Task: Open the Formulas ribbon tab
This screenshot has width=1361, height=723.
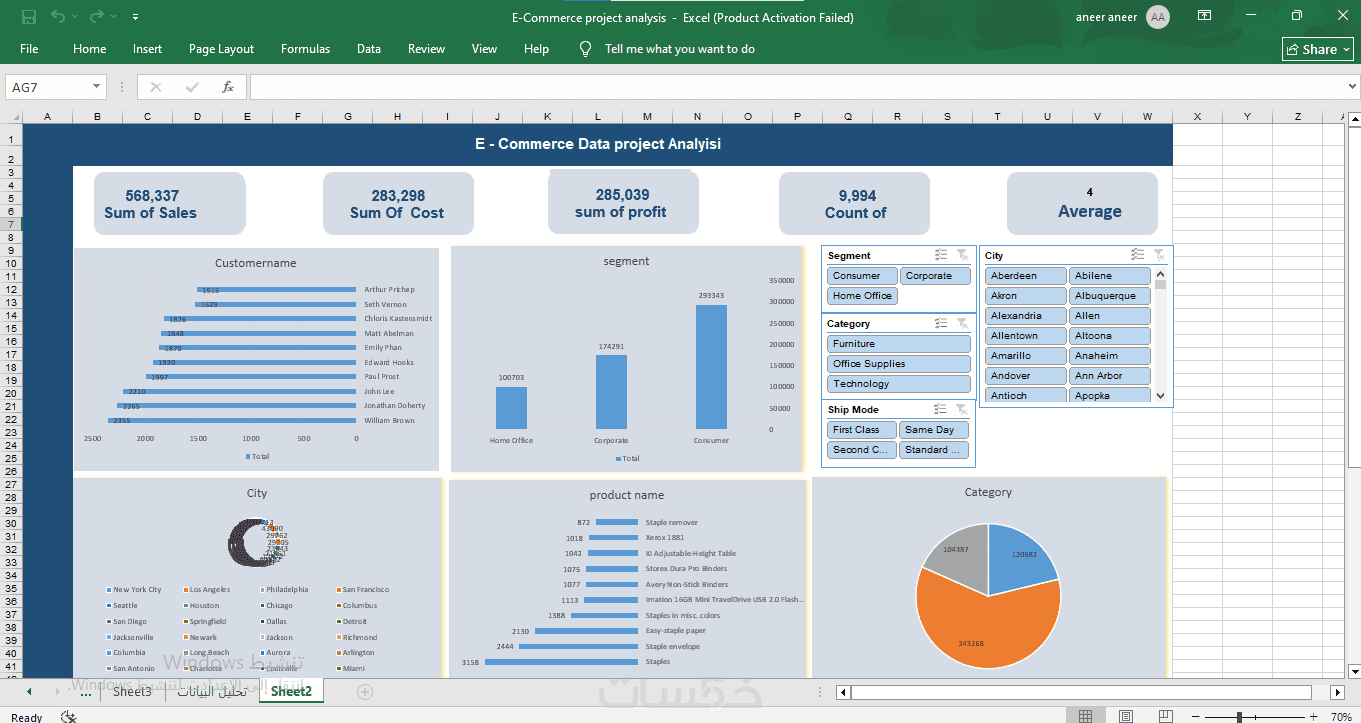Action: [x=305, y=49]
